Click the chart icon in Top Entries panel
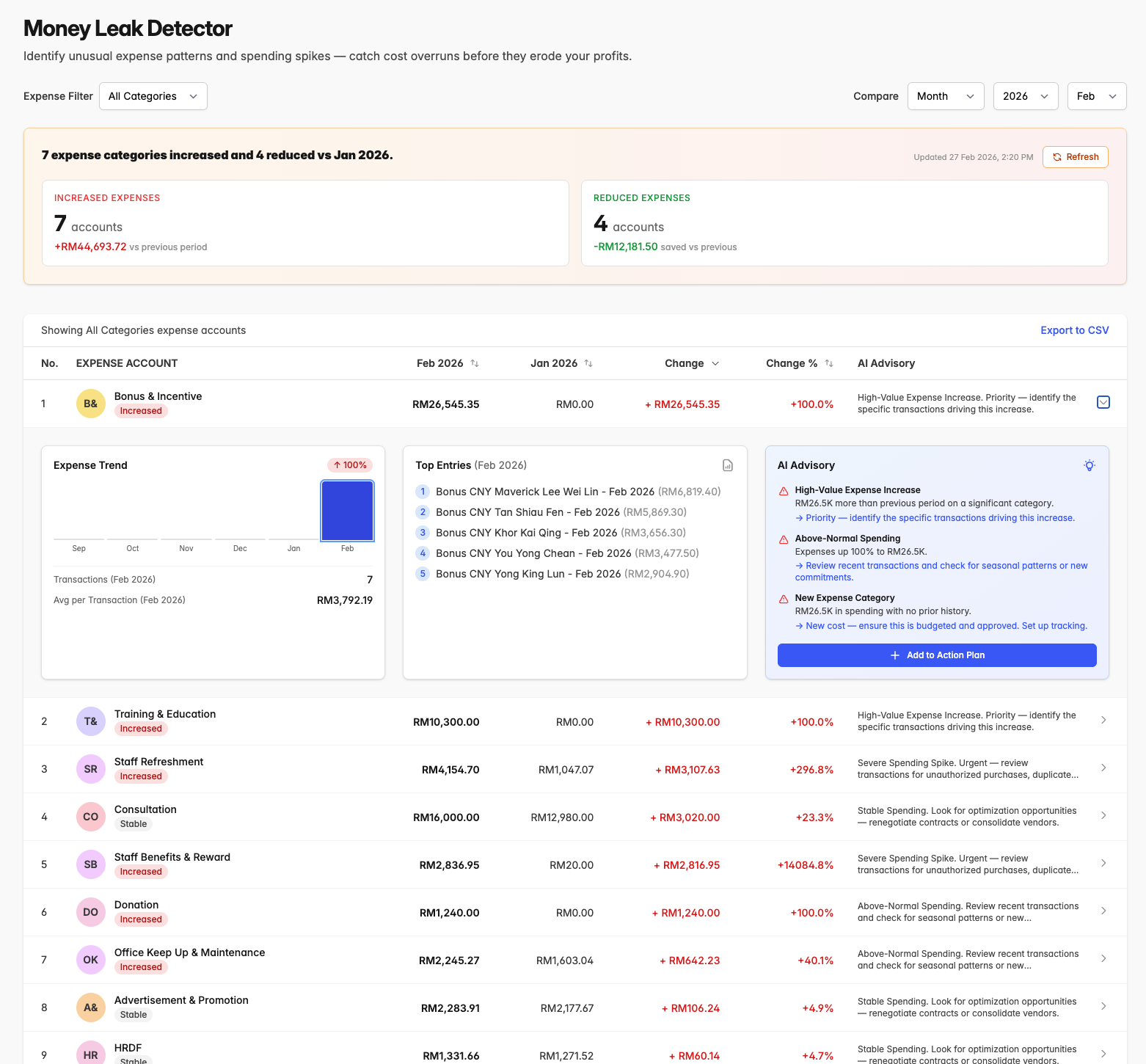This screenshot has height=1064, width=1146. pos(727,465)
